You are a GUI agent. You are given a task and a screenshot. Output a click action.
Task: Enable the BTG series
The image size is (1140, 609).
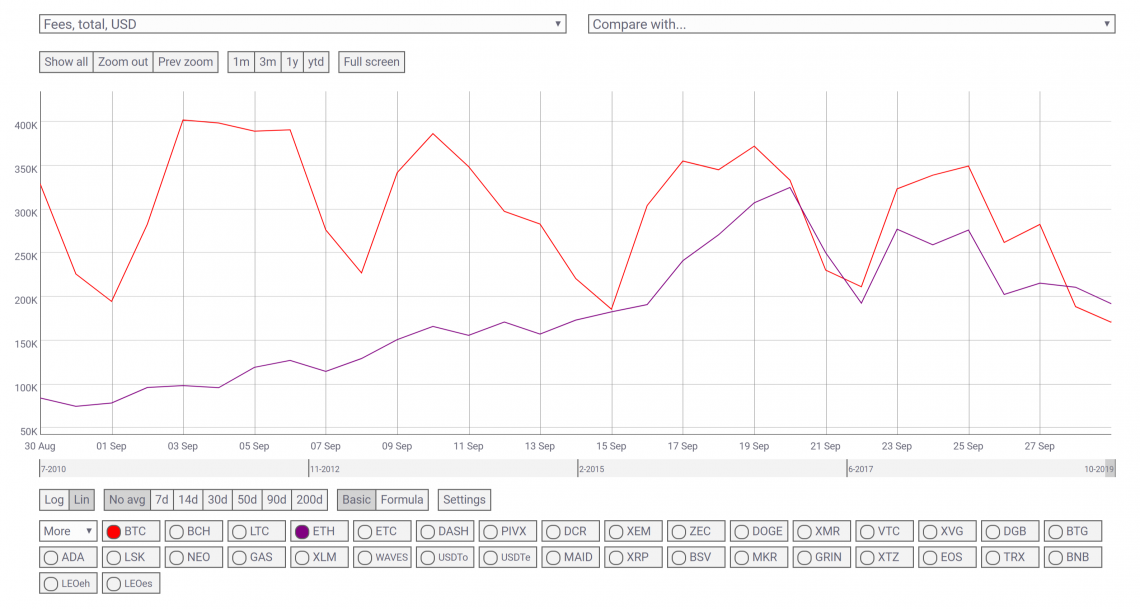pyautogui.click(x=1073, y=531)
